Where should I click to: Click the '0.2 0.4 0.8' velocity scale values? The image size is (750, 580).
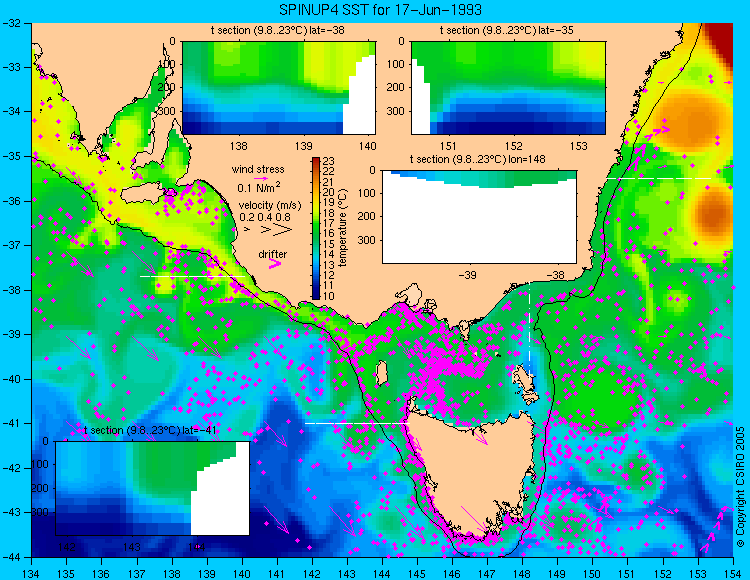pyautogui.click(x=265, y=217)
